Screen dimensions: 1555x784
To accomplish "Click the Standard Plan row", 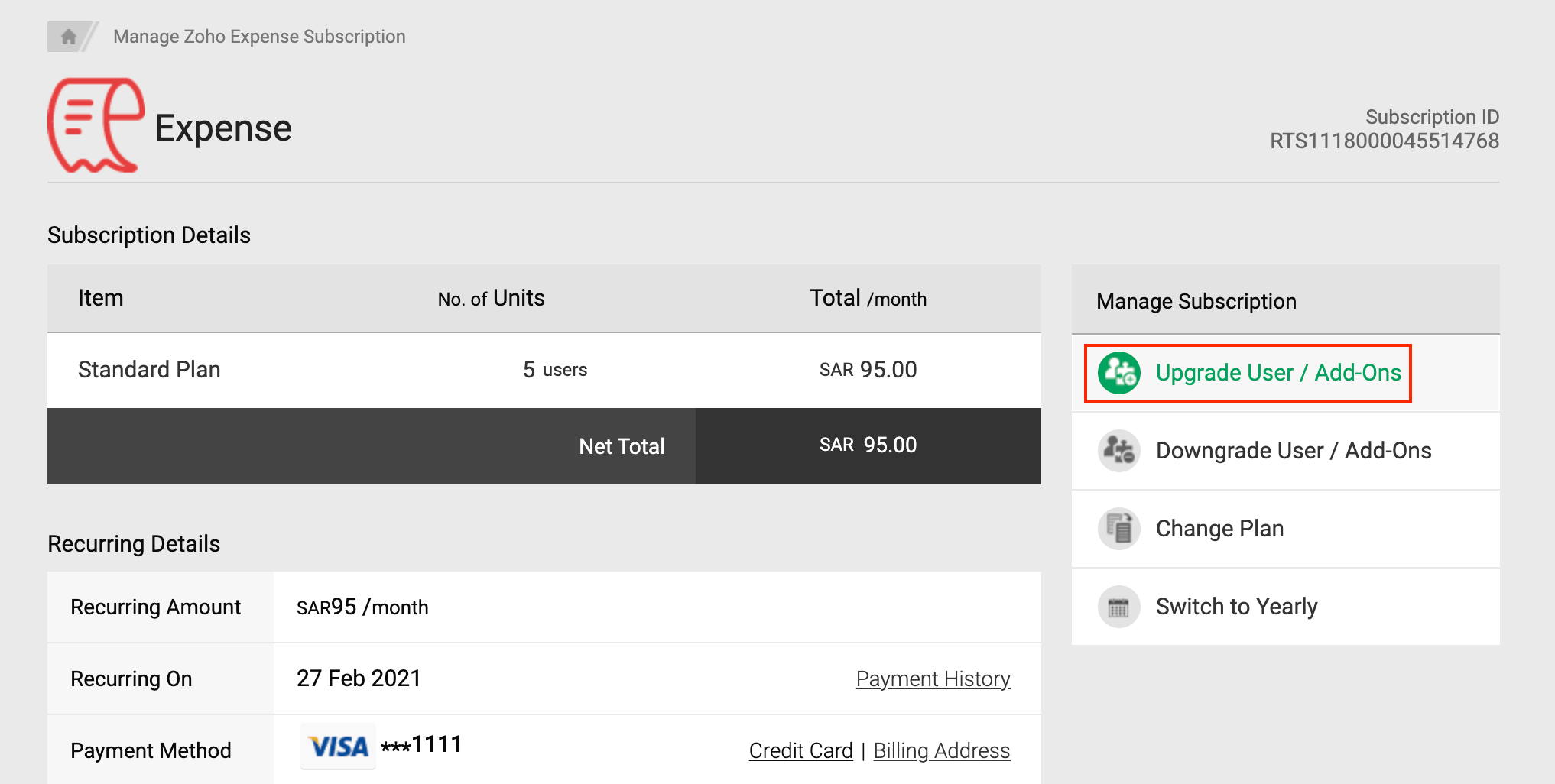I will pos(149,370).
